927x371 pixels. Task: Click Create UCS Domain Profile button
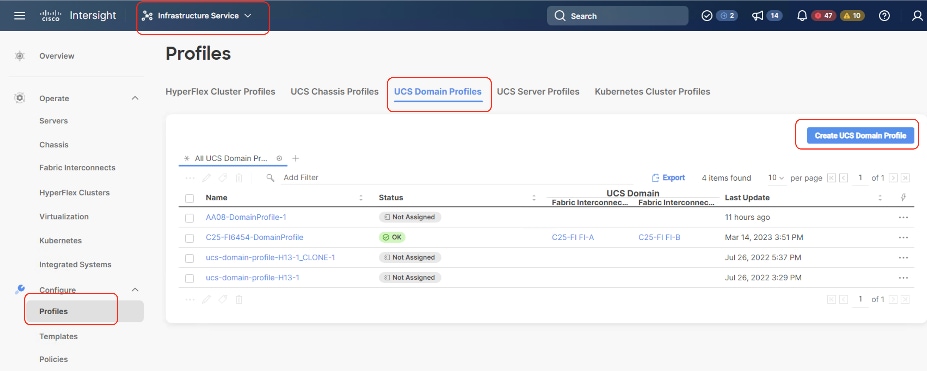click(x=860, y=136)
